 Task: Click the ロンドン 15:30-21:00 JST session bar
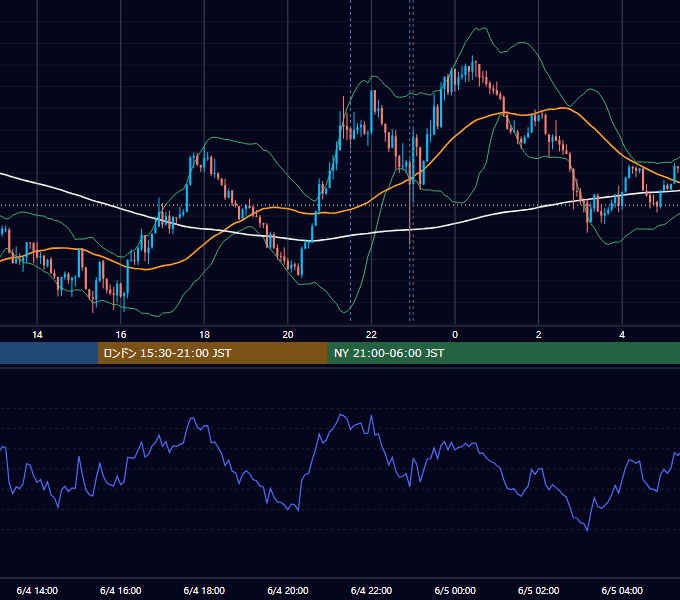click(212, 353)
